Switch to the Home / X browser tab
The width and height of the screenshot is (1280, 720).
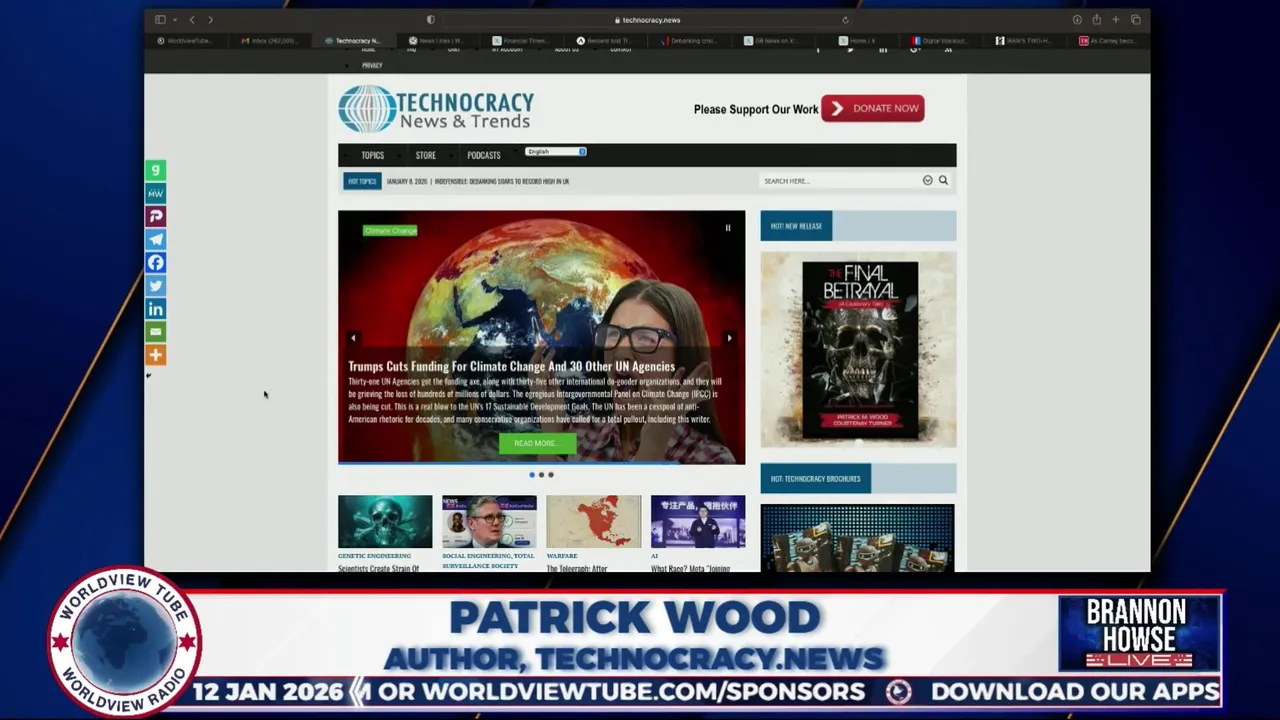pyautogui.click(x=857, y=41)
